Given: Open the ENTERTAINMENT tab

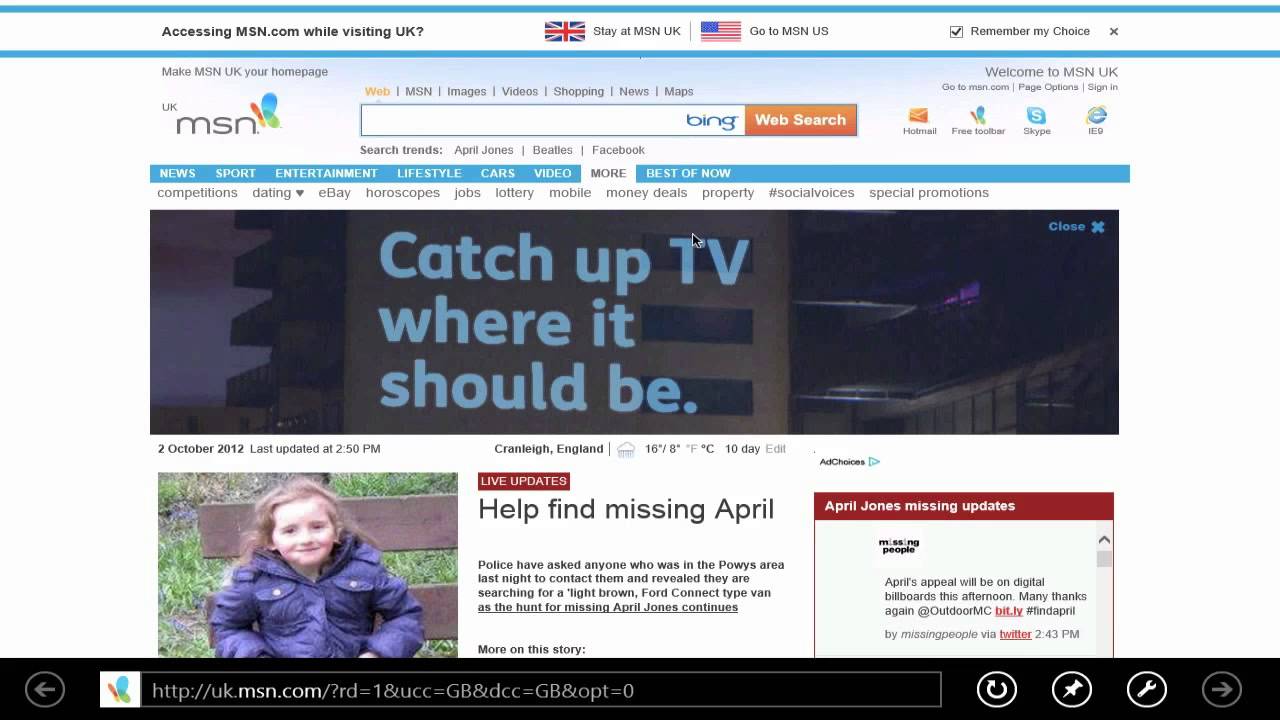Looking at the screenshot, I should pos(326,173).
